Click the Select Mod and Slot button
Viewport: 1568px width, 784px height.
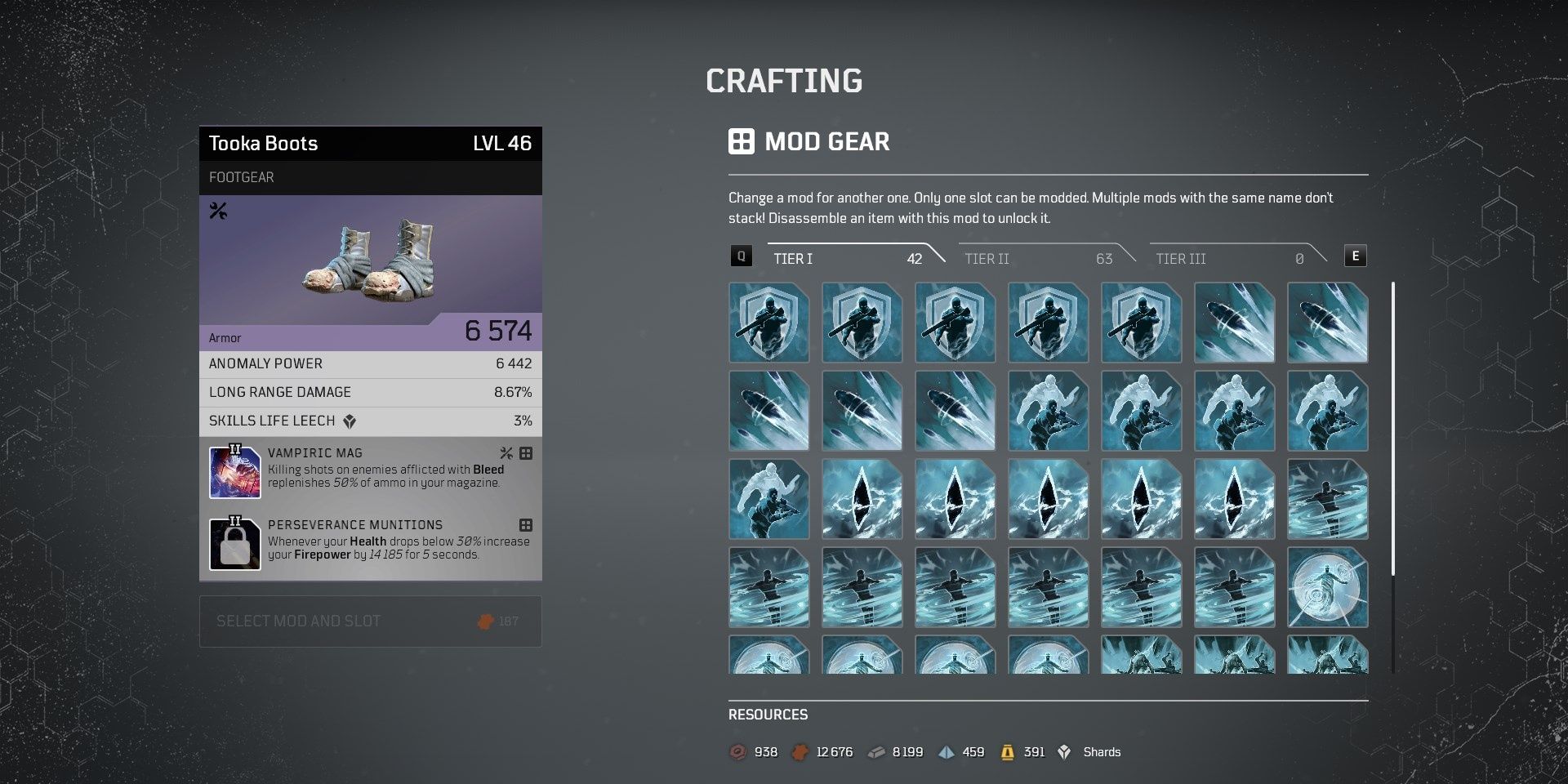tap(371, 621)
